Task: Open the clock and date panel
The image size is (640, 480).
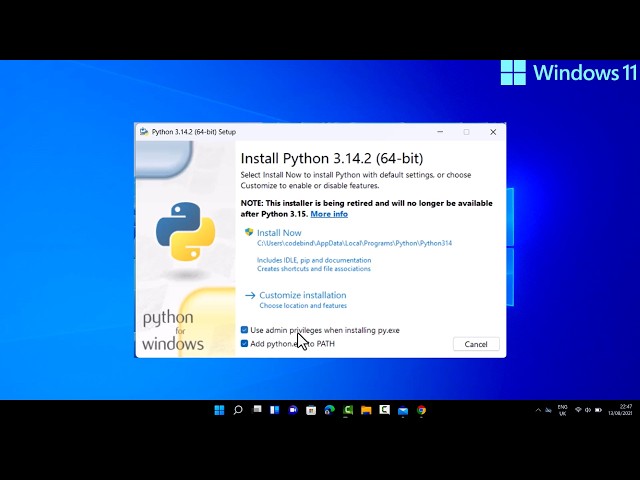Action: coord(620,410)
